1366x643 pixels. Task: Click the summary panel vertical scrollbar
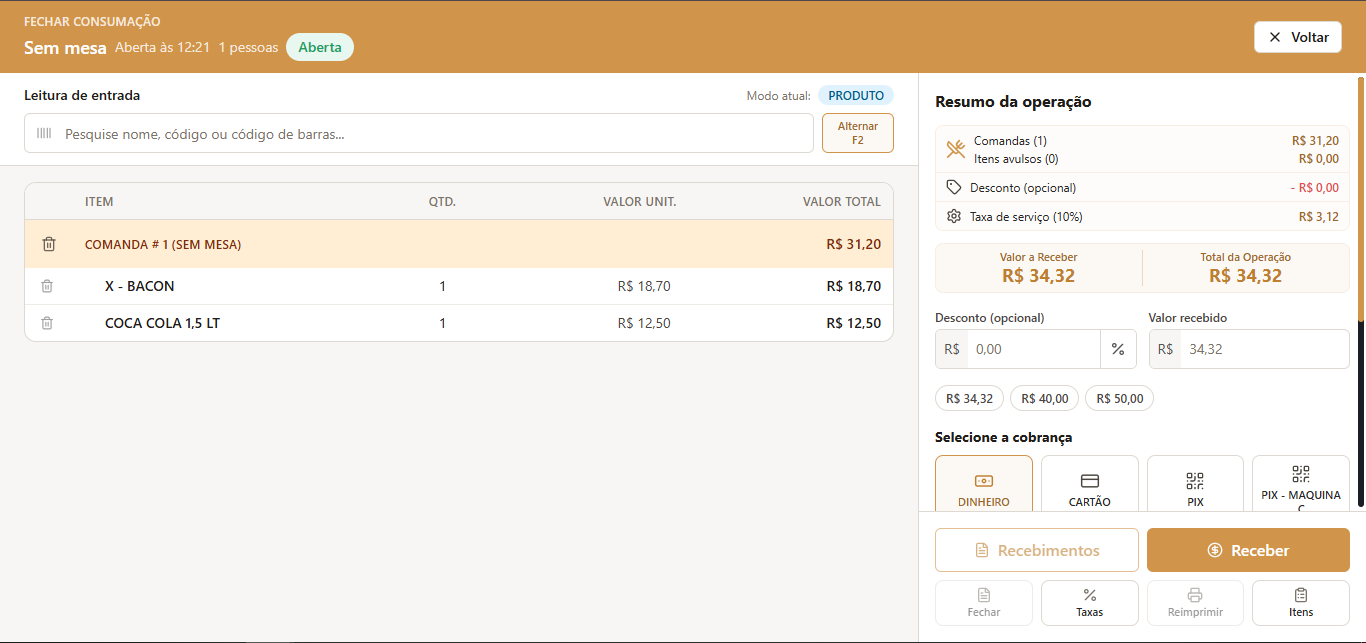point(1360,200)
